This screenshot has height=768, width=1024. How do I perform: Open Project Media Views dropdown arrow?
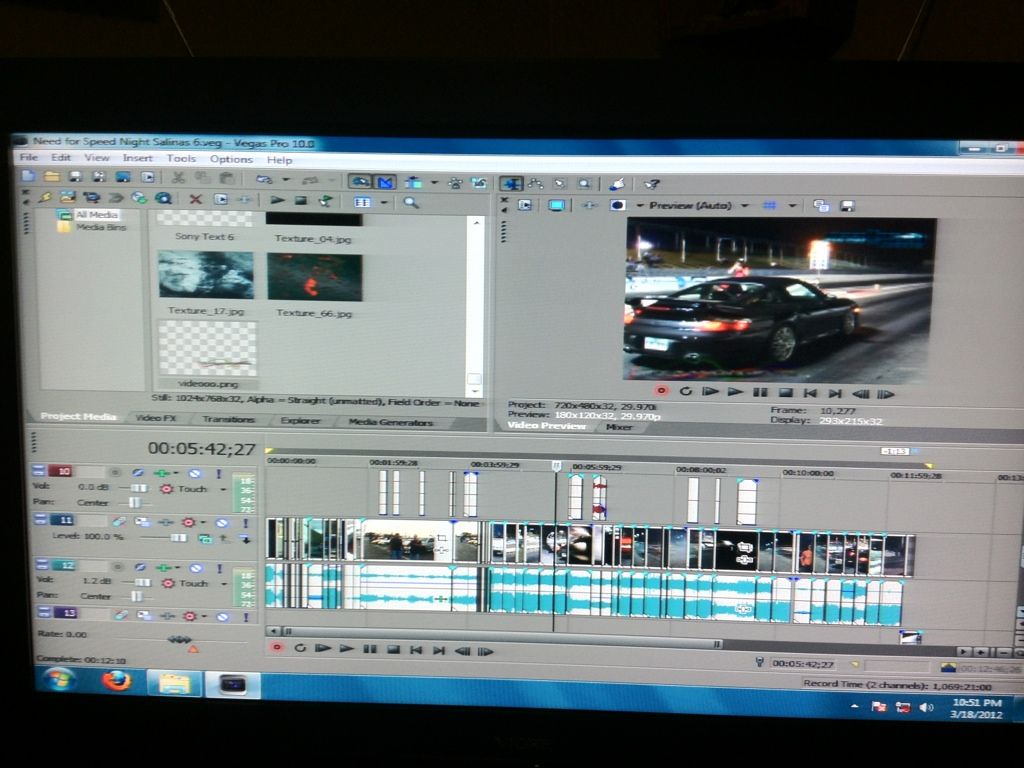pos(384,202)
